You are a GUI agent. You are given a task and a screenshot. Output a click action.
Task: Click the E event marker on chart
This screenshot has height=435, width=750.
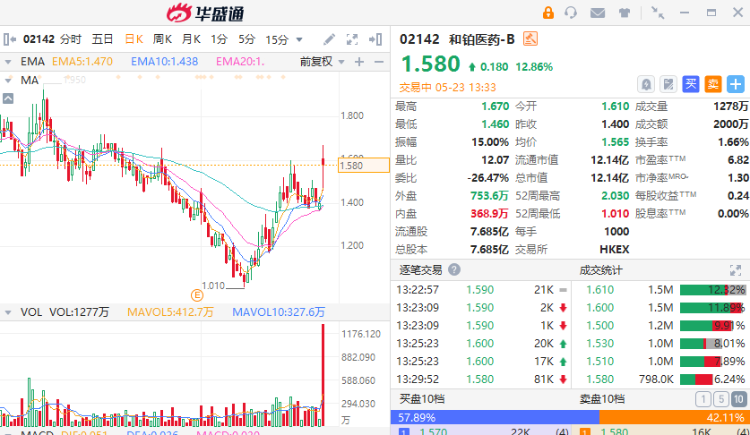(x=197, y=295)
